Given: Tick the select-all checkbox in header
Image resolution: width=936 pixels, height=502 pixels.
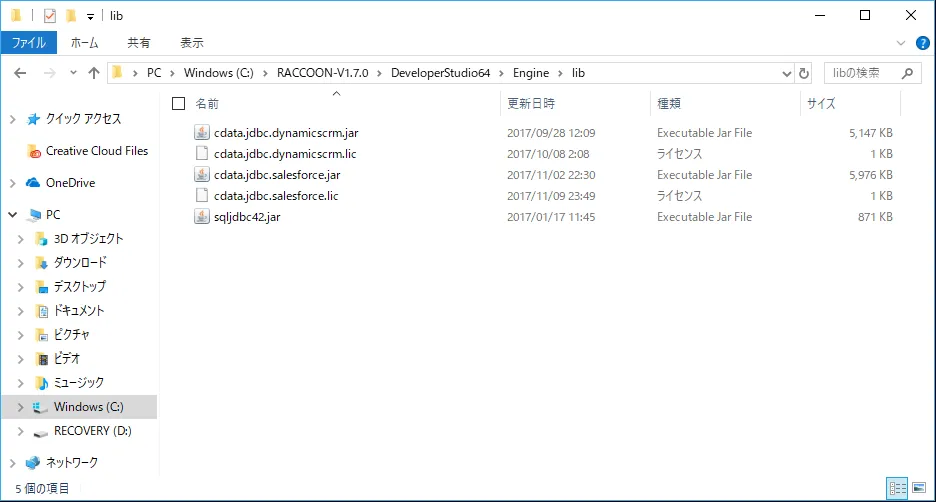Looking at the screenshot, I should (179, 103).
